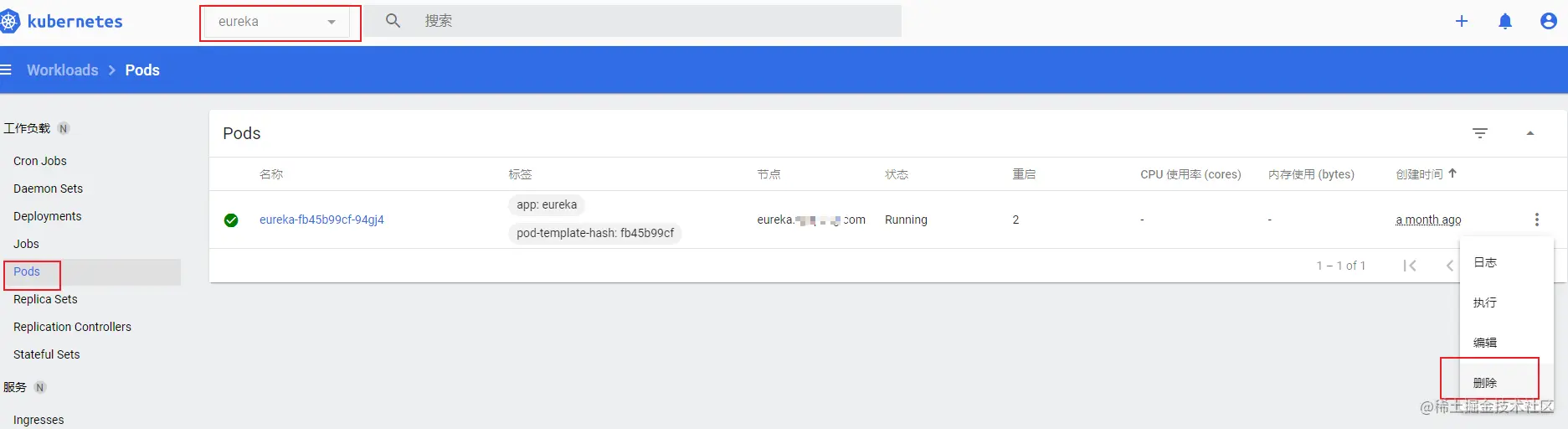Click the Kubernetes logo icon
The width and height of the screenshot is (1568, 429).
[9, 21]
